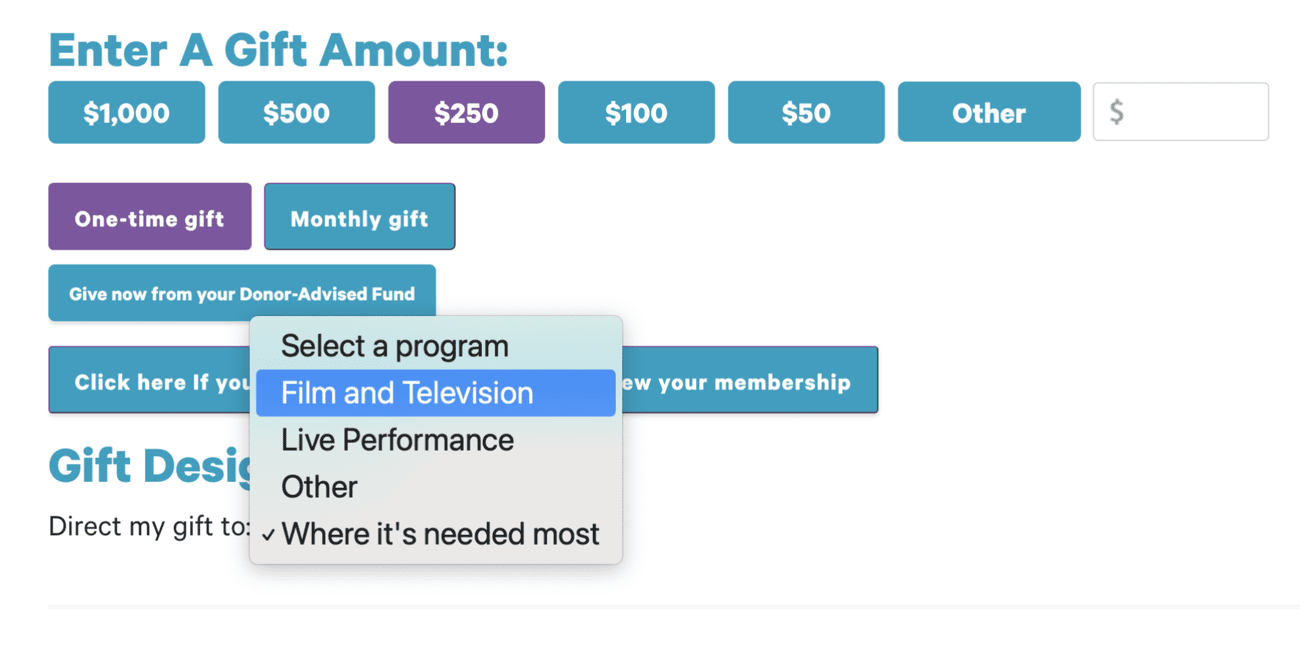Click the 'Enter A Gift Amount' heading
The height and width of the screenshot is (645, 1300).
[x=278, y=50]
